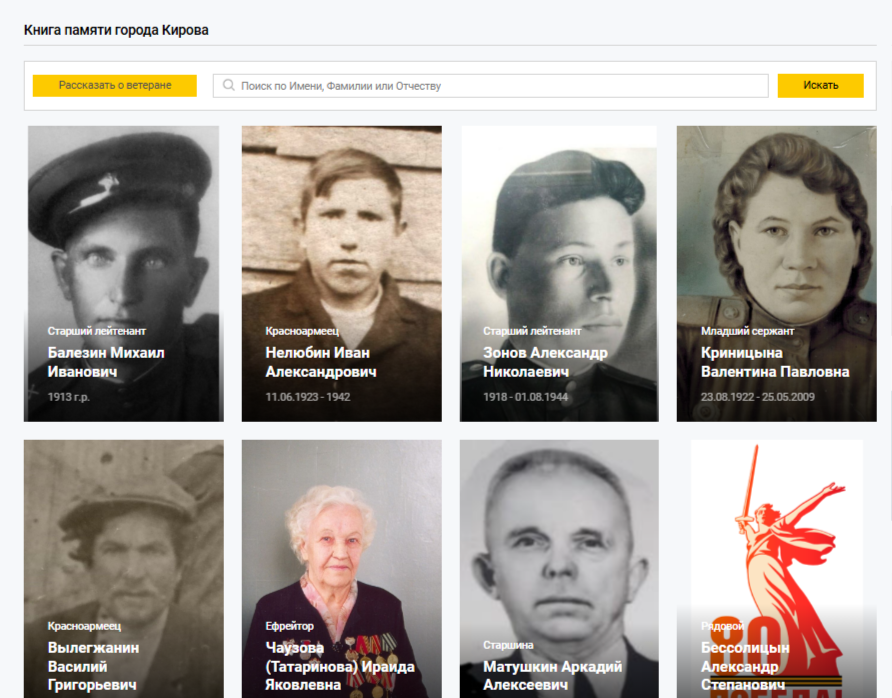
Task: Click the «Книга памяти города Кирова» heading
Action: coord(116,30)
